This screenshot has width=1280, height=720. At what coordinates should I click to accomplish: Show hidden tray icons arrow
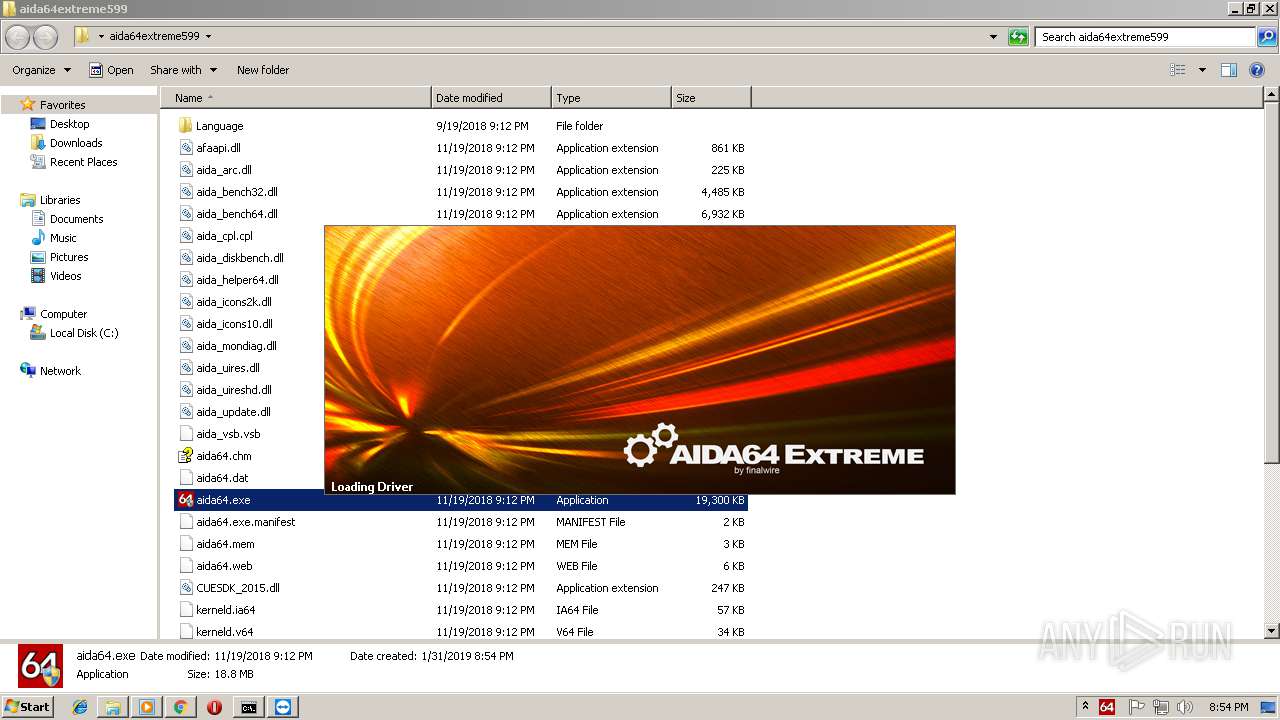(x=1085, y=706)
